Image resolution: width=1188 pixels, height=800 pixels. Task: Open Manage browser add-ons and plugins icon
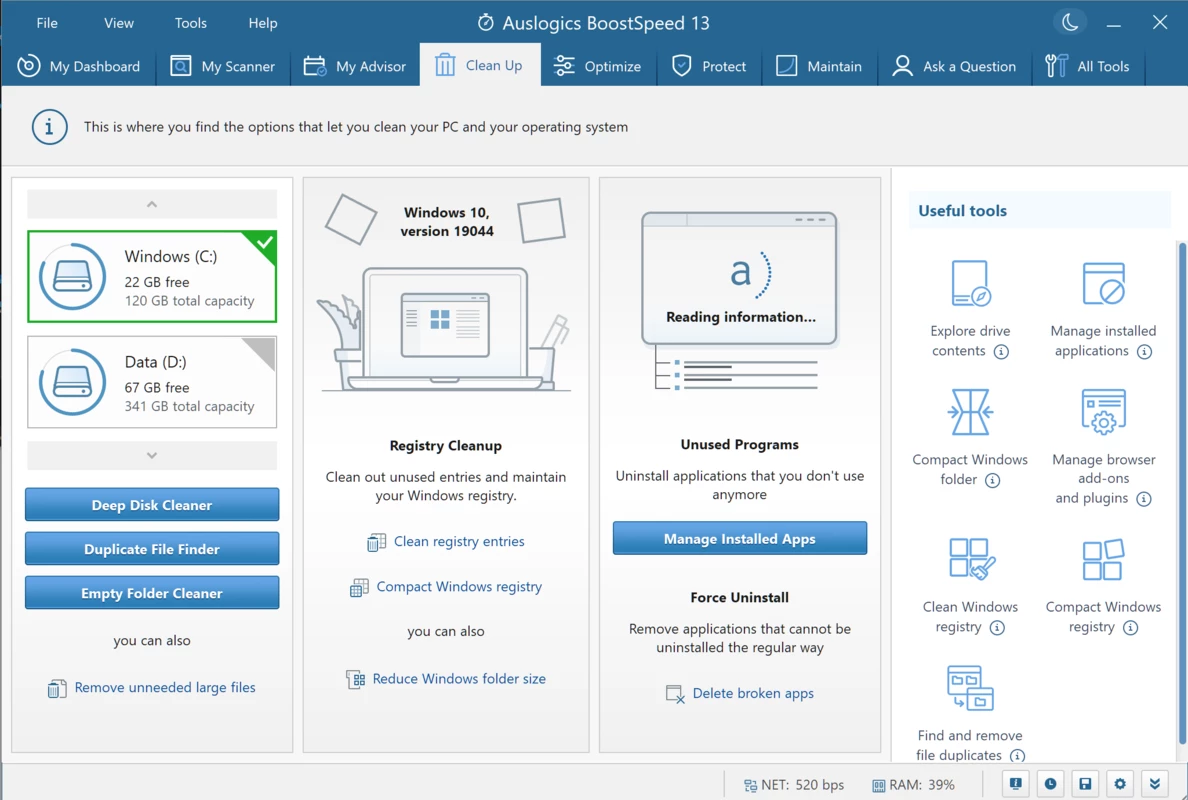coord(1103,412)
